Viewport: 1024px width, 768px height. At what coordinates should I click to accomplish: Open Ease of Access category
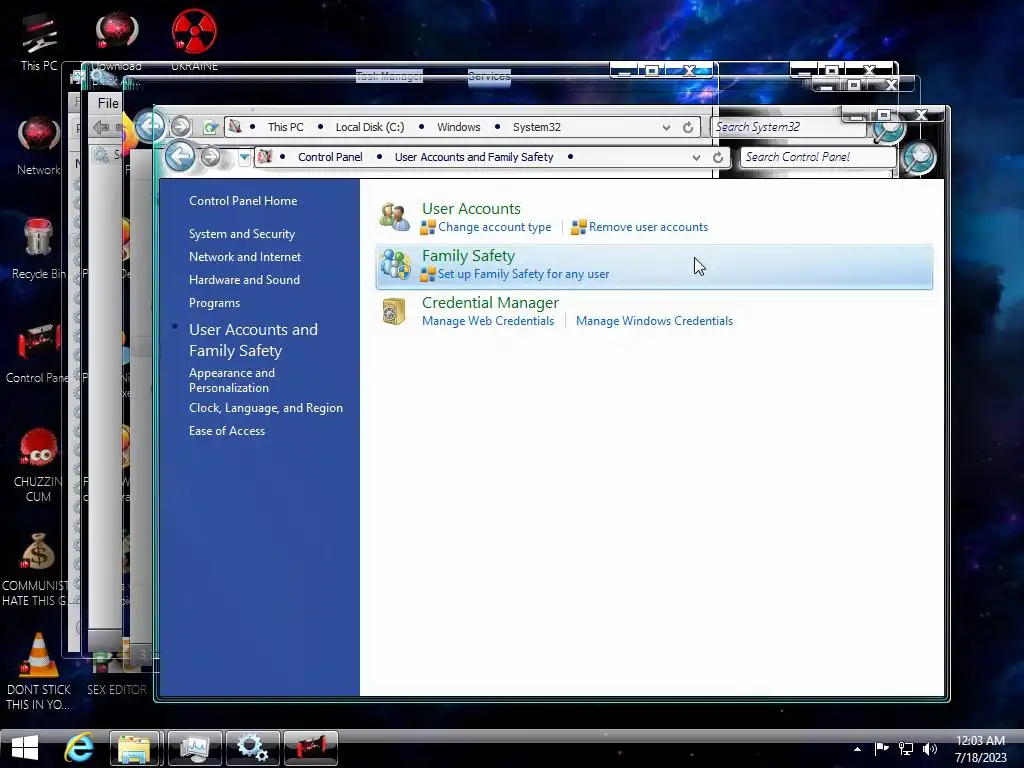227,431
